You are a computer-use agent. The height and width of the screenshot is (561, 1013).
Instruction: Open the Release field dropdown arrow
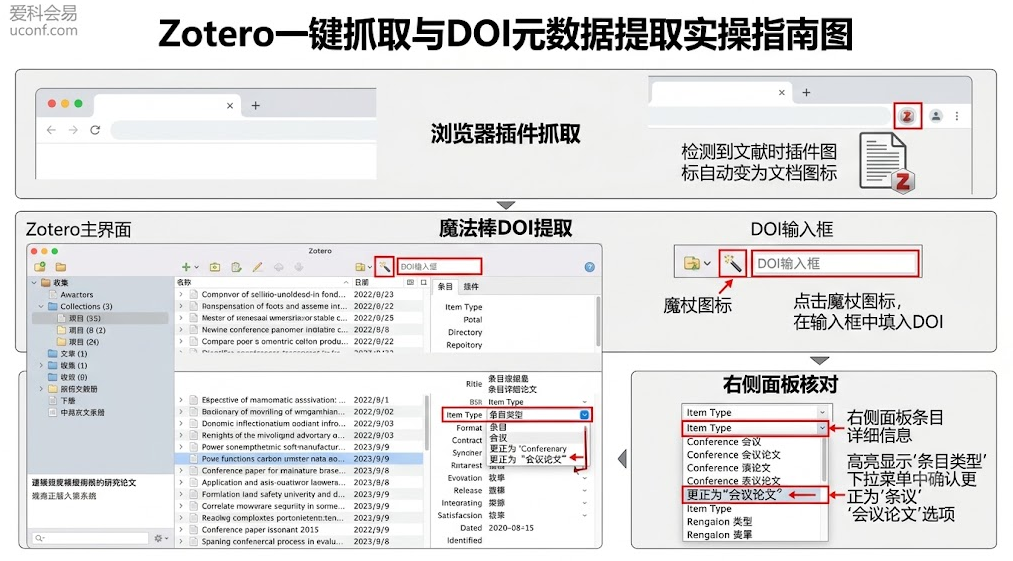click(x=584, y=491)
